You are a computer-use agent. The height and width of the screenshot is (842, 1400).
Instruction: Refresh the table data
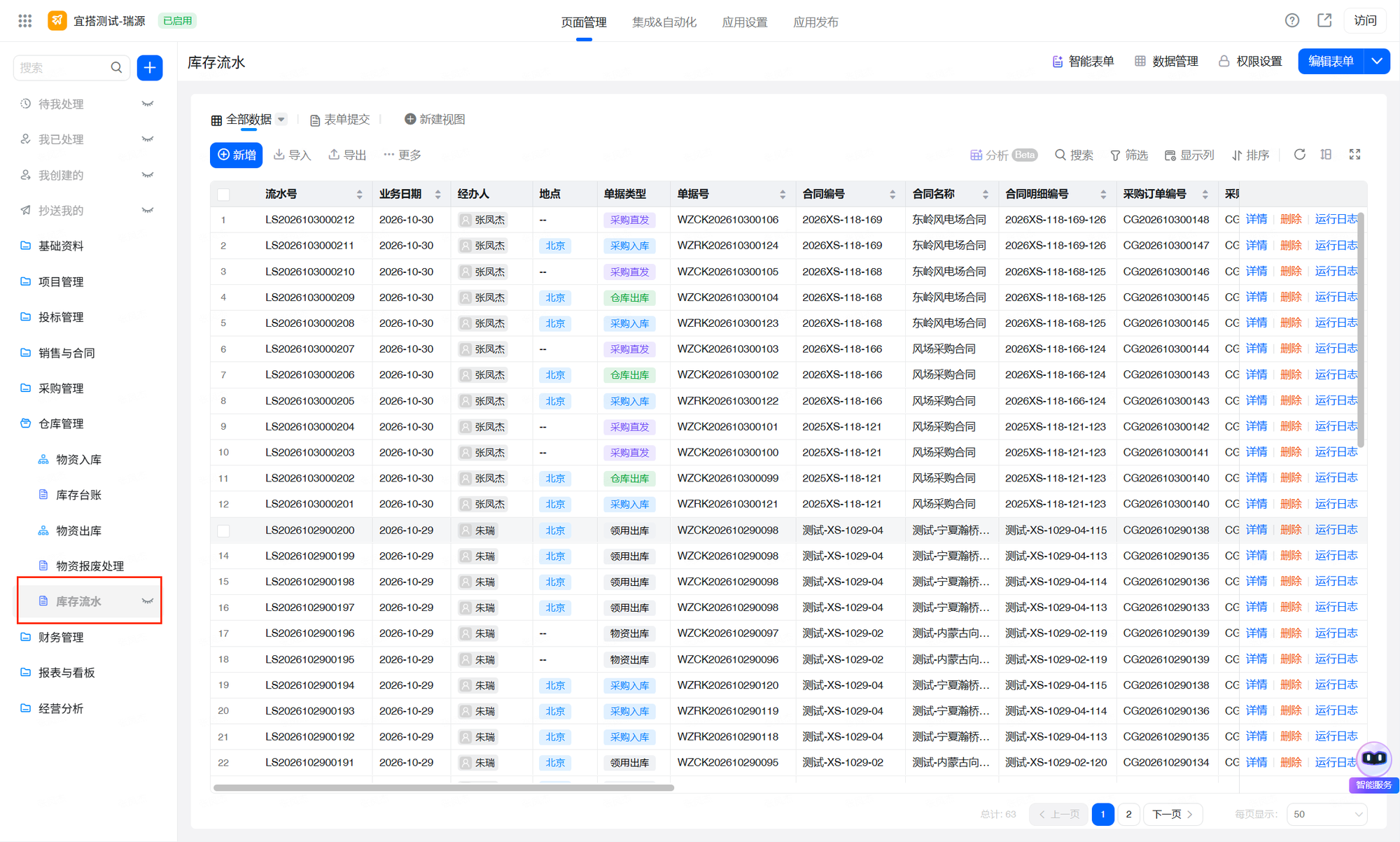click(x=1300, y=155)
